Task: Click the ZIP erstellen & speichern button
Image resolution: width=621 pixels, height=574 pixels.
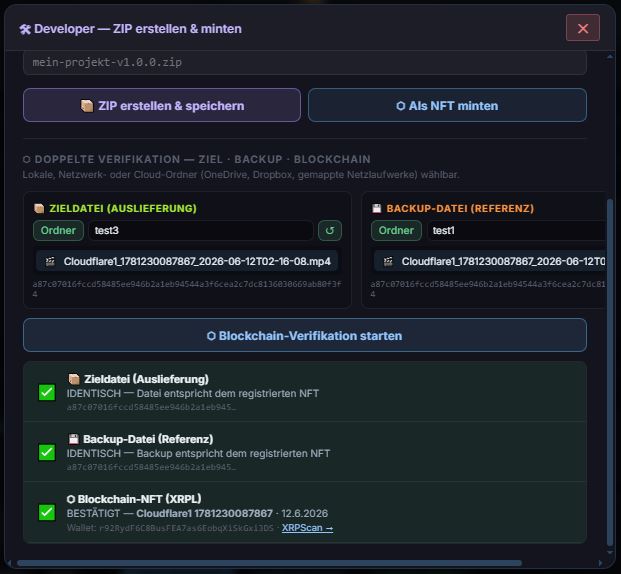Action: coord(162,105)
